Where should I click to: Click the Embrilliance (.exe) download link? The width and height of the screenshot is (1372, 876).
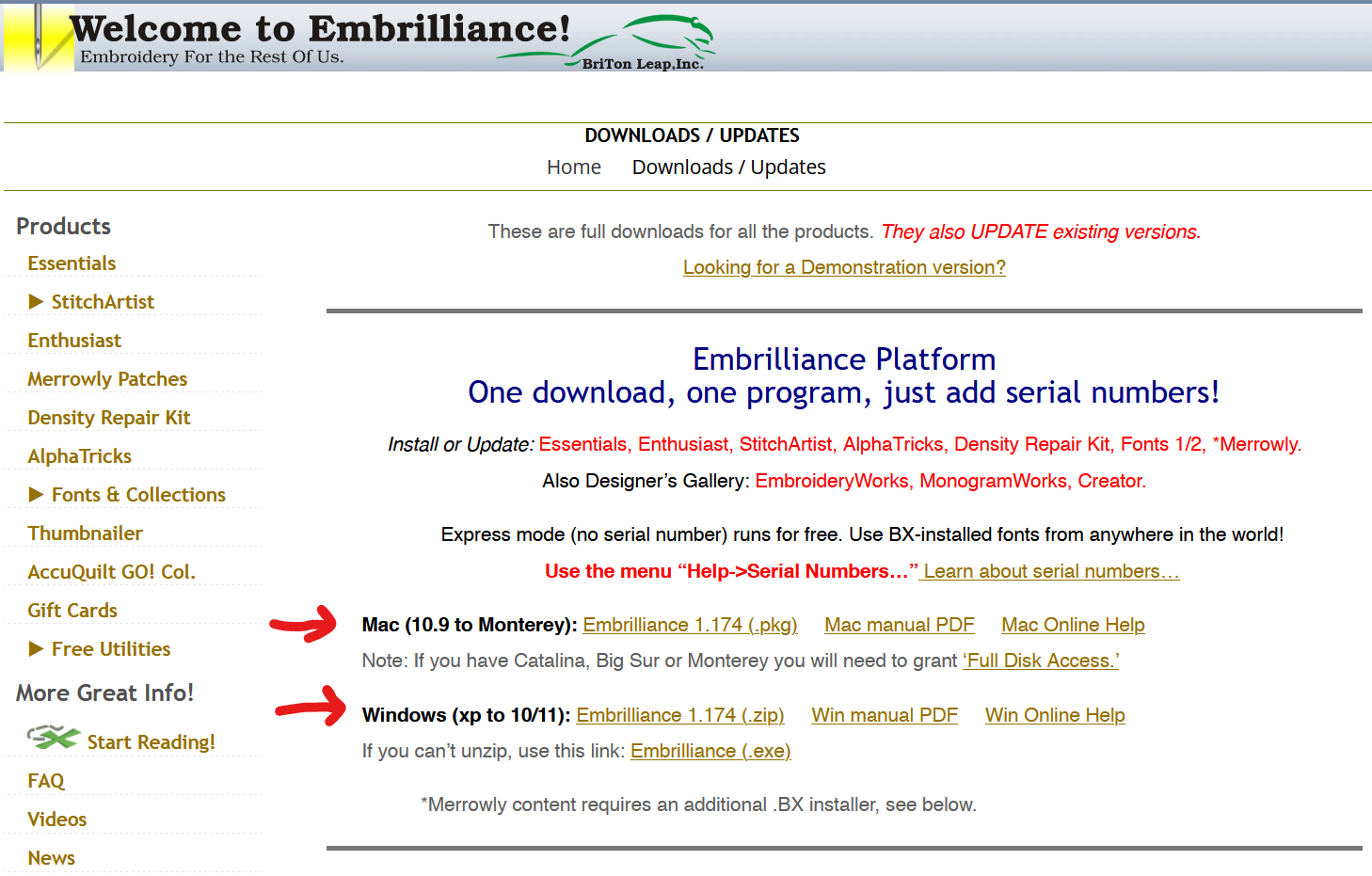click(710, 751)
